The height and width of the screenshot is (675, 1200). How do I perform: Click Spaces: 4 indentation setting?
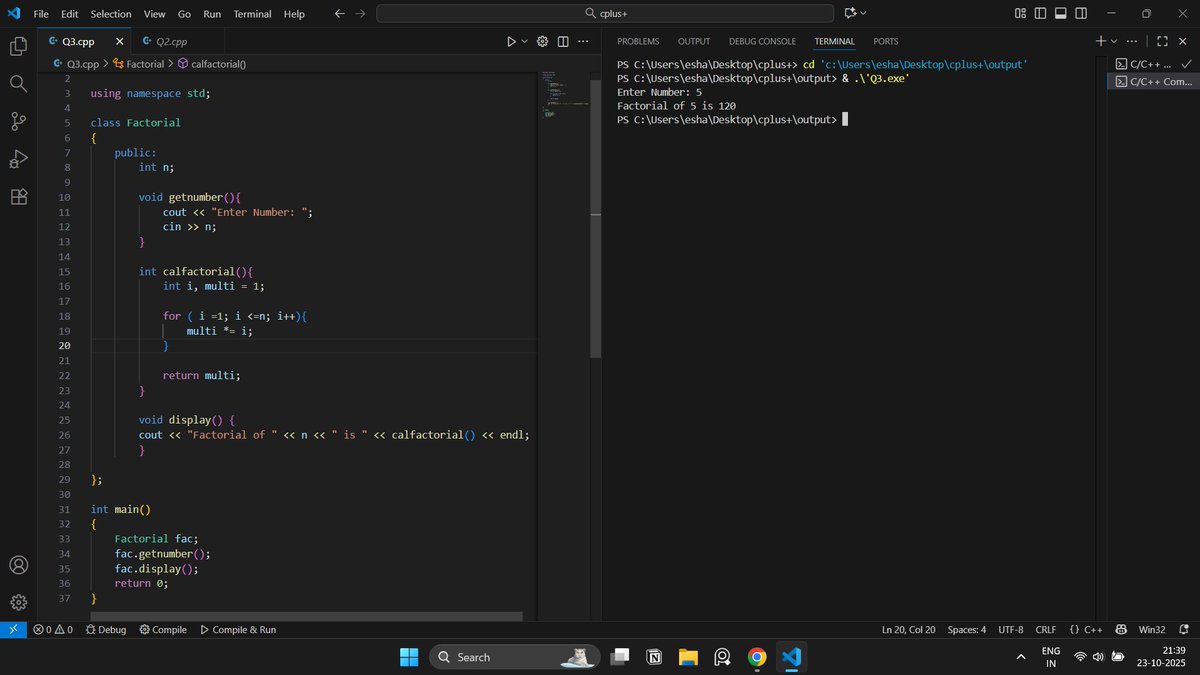(x=967, y=630)
